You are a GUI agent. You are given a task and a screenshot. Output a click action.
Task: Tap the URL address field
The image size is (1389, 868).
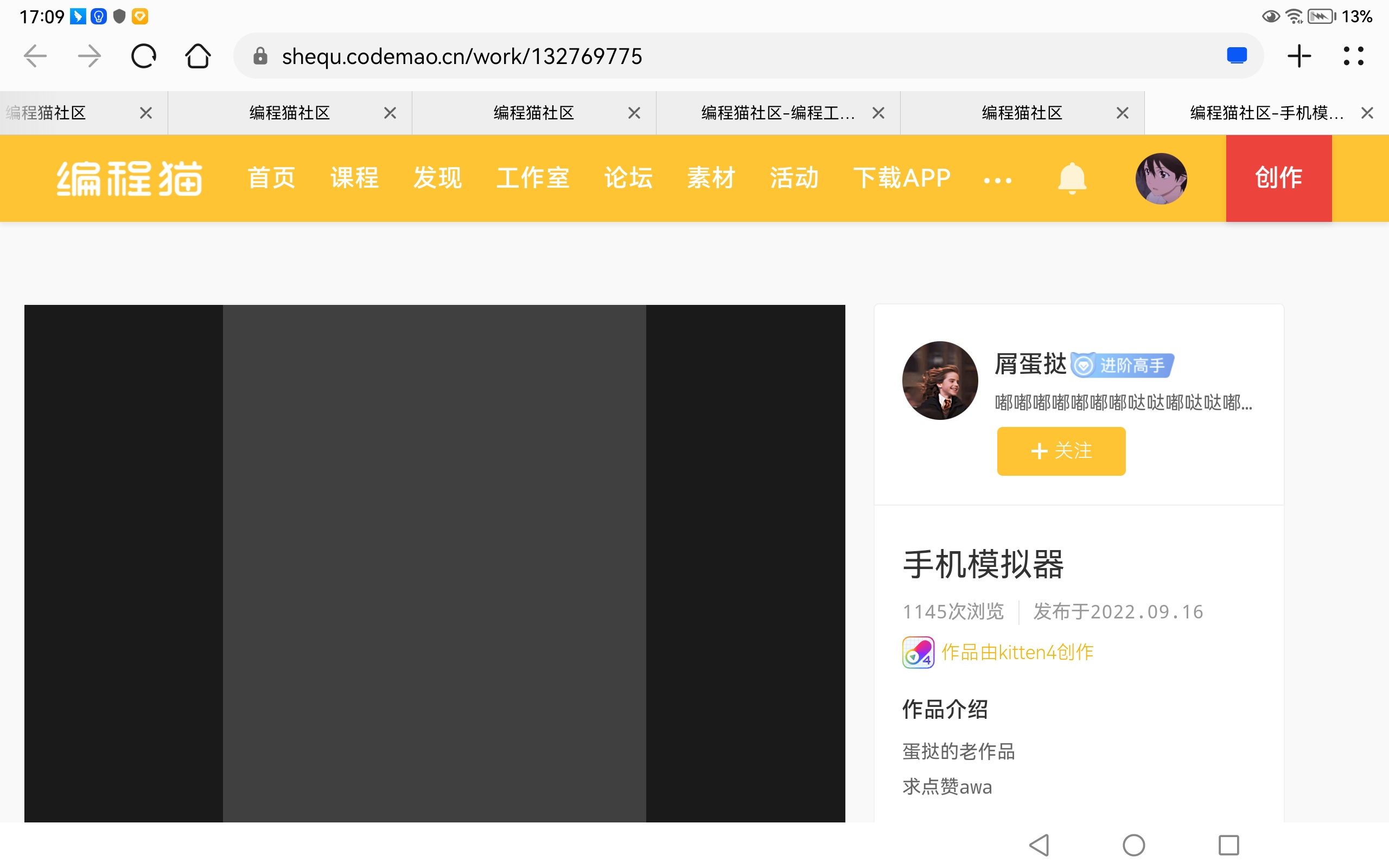click(748, 56)
